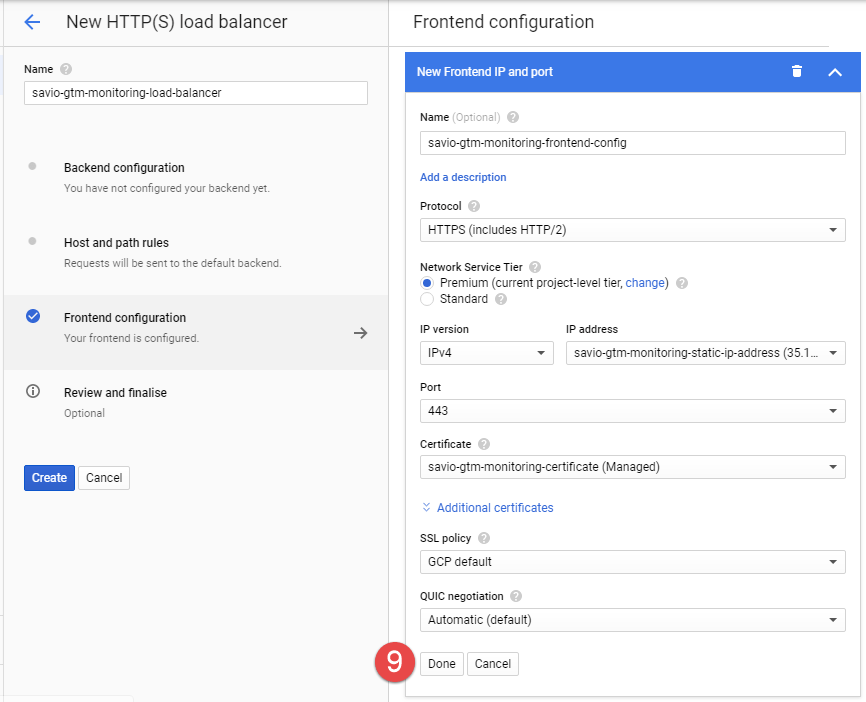Viewport: 866px width, 702px height.
Task: Click help icon next to SSL policy
Action: tap(484, 538)
